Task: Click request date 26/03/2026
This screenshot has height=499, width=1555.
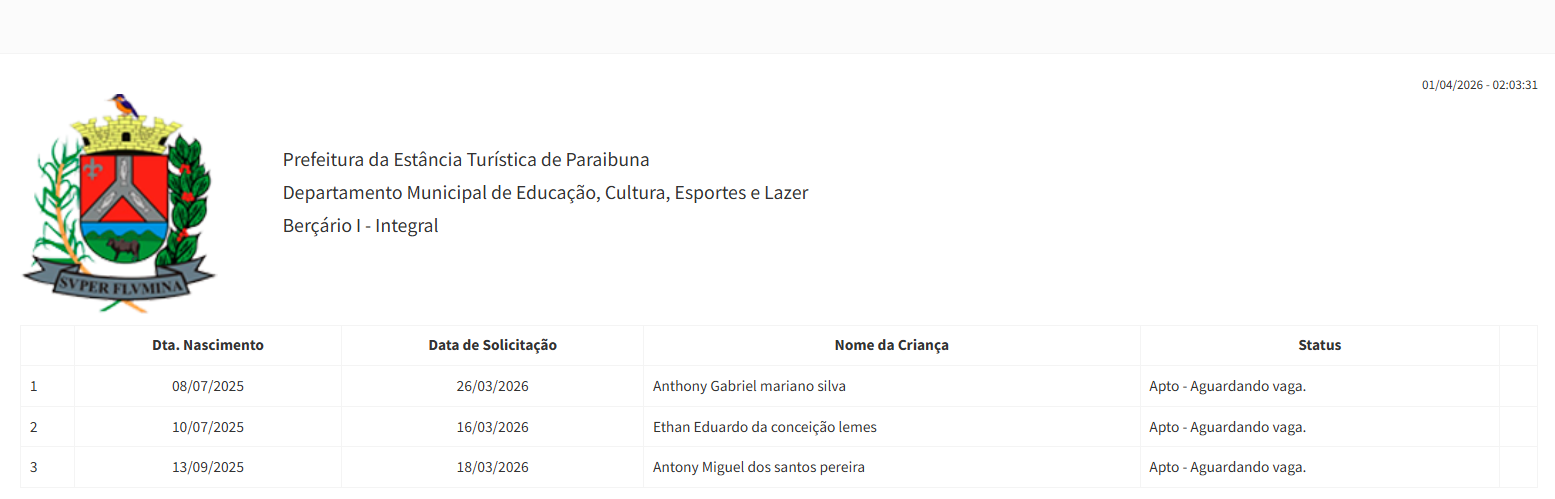Action: [492, 386]
